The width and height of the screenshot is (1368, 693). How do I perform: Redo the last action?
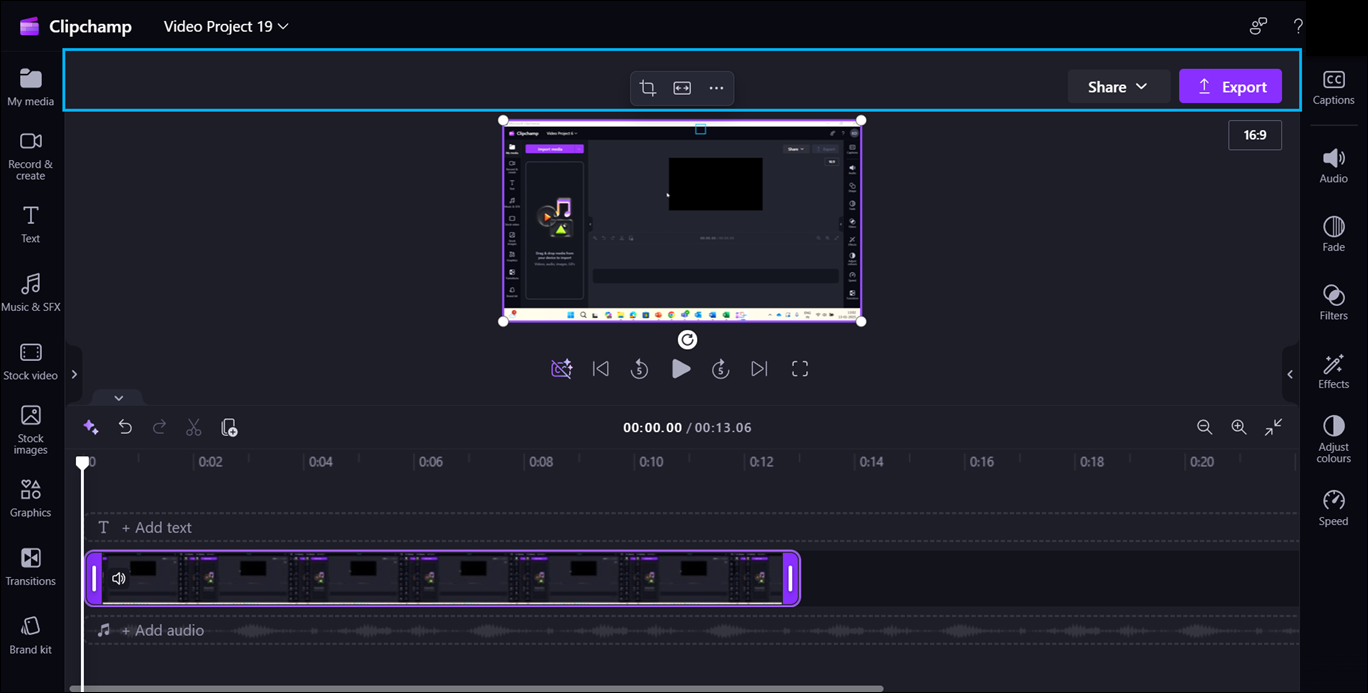pos(159,427)
